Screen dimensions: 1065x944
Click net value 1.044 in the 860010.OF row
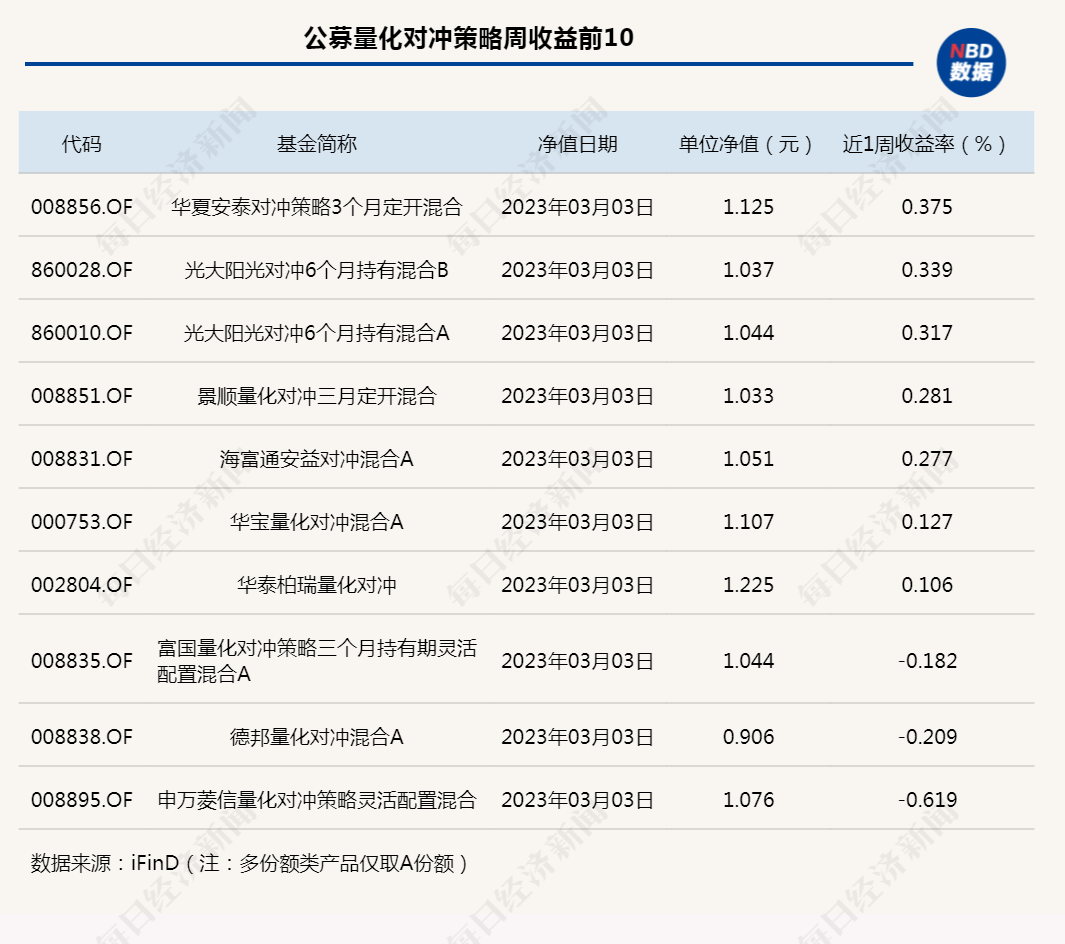pyautogui.click(x=748, y=333)
